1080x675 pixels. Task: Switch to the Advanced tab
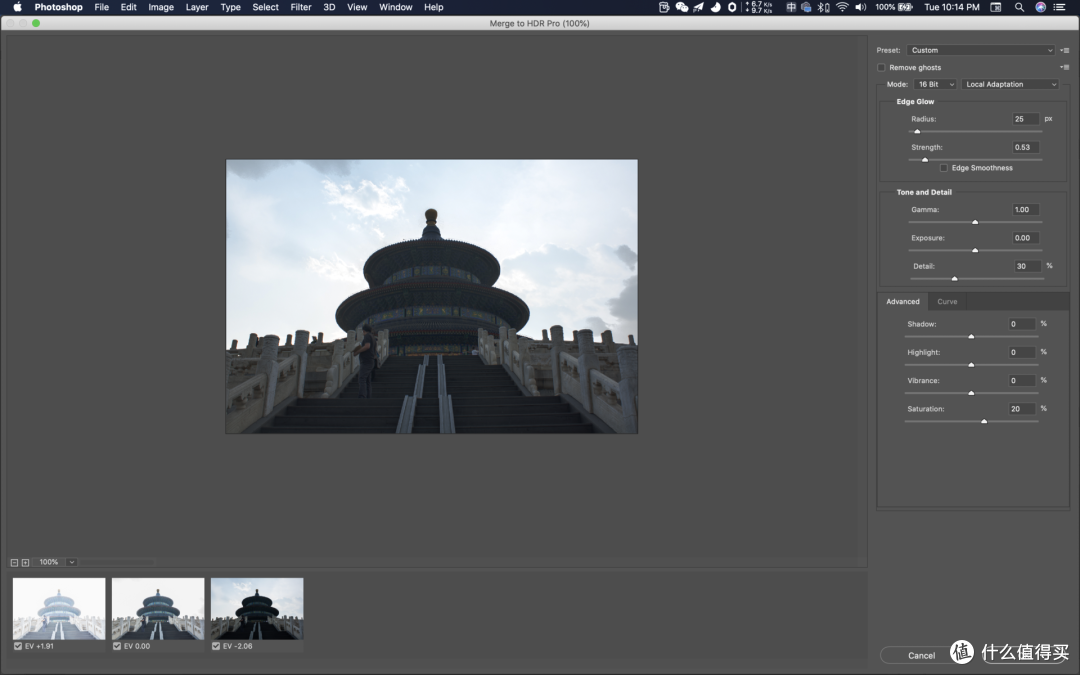pyautogui.click(x=902, y=302)
